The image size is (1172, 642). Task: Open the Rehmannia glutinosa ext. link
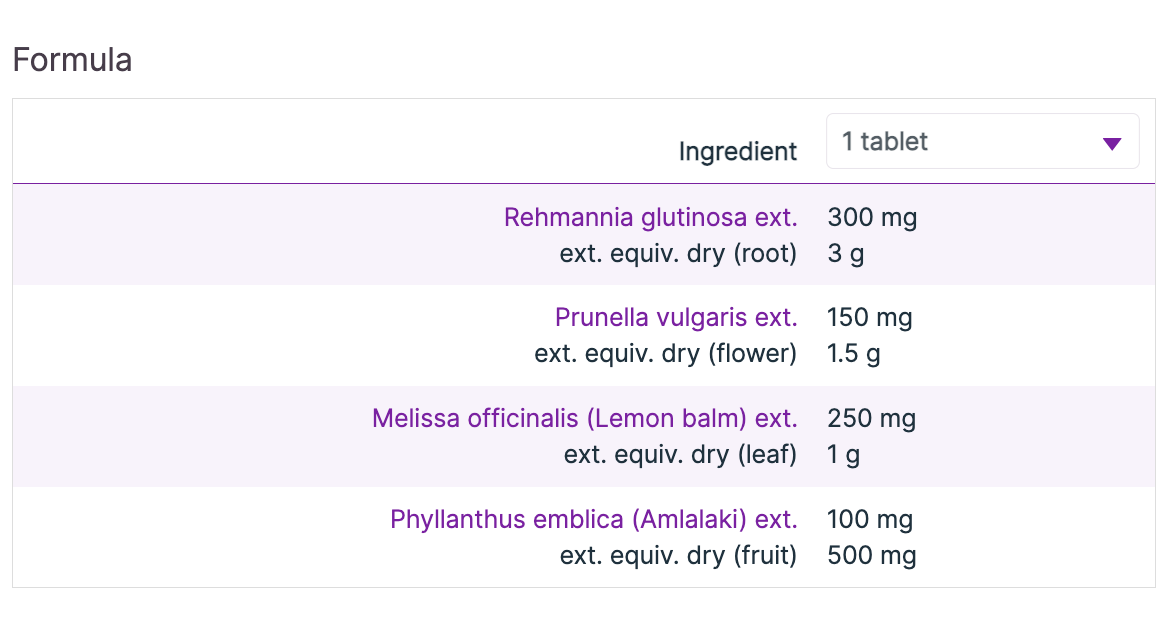(650, 217)
